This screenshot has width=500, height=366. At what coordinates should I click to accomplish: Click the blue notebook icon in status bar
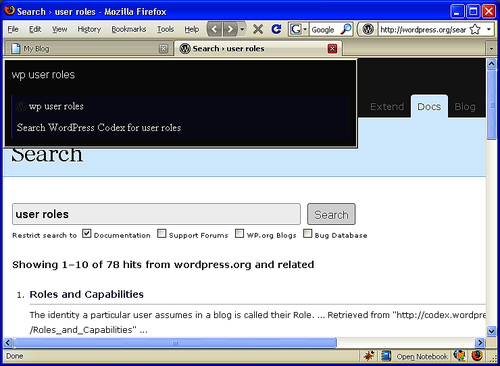pyautogui.click(x=386, y=356)
